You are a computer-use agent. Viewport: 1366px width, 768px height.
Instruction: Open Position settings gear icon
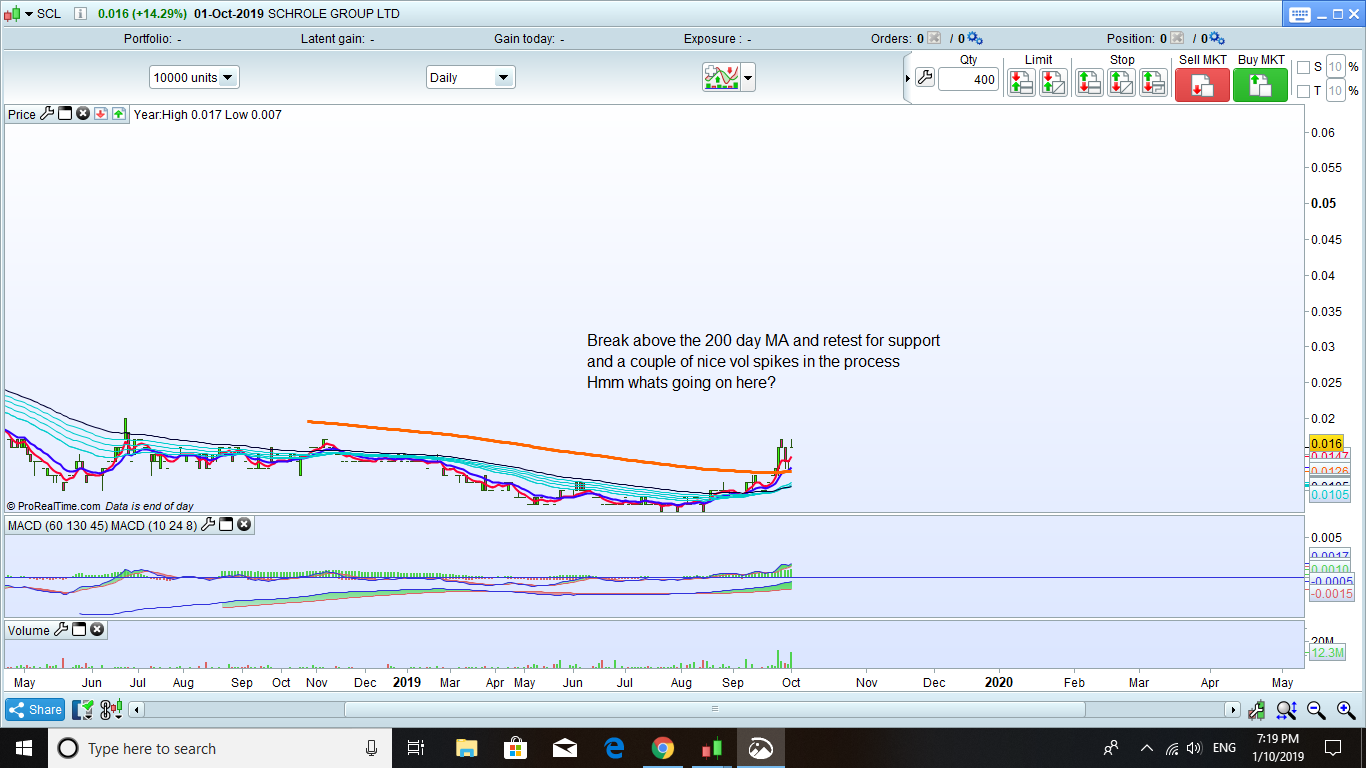[x=1216, y=38]
